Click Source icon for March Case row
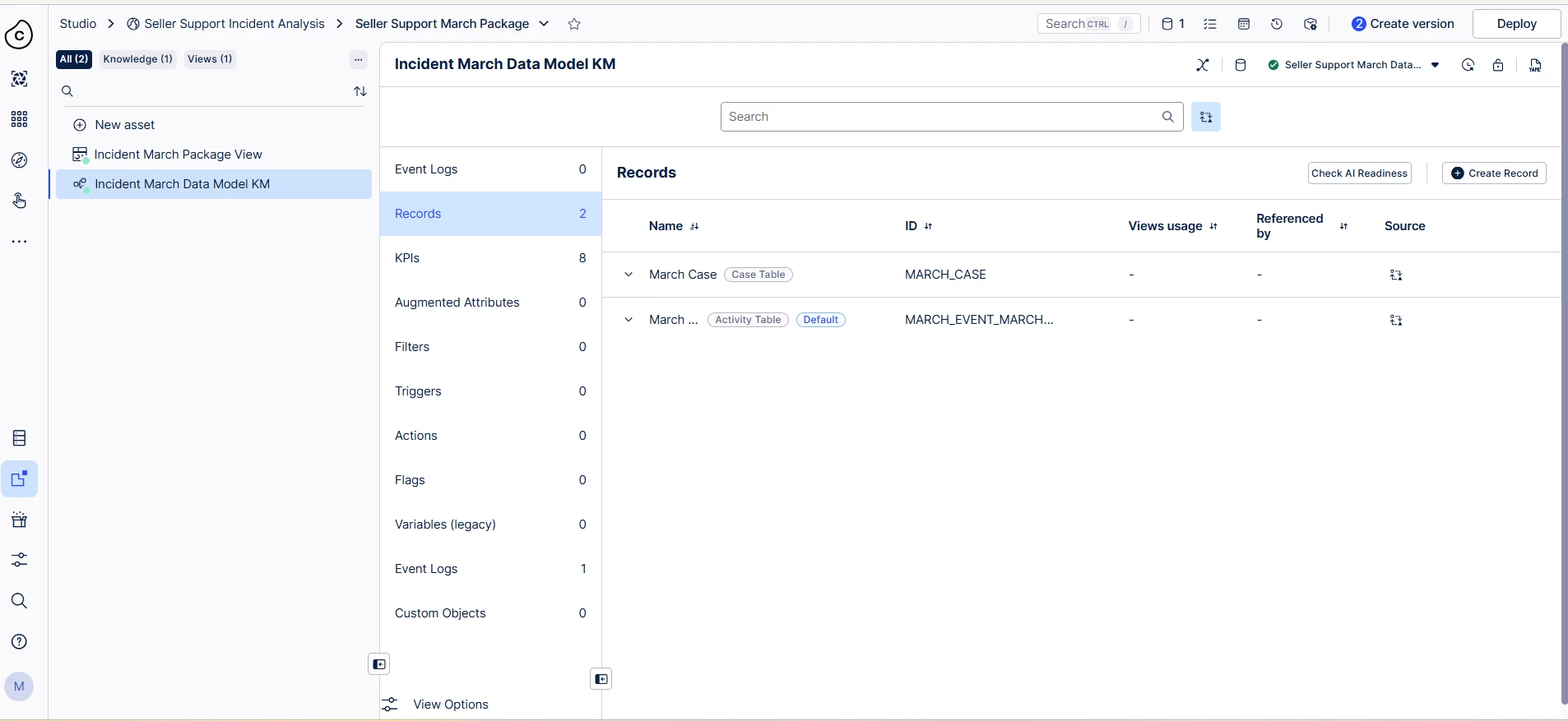This screenshot has width=1568, height=721. coord(1396,275)
